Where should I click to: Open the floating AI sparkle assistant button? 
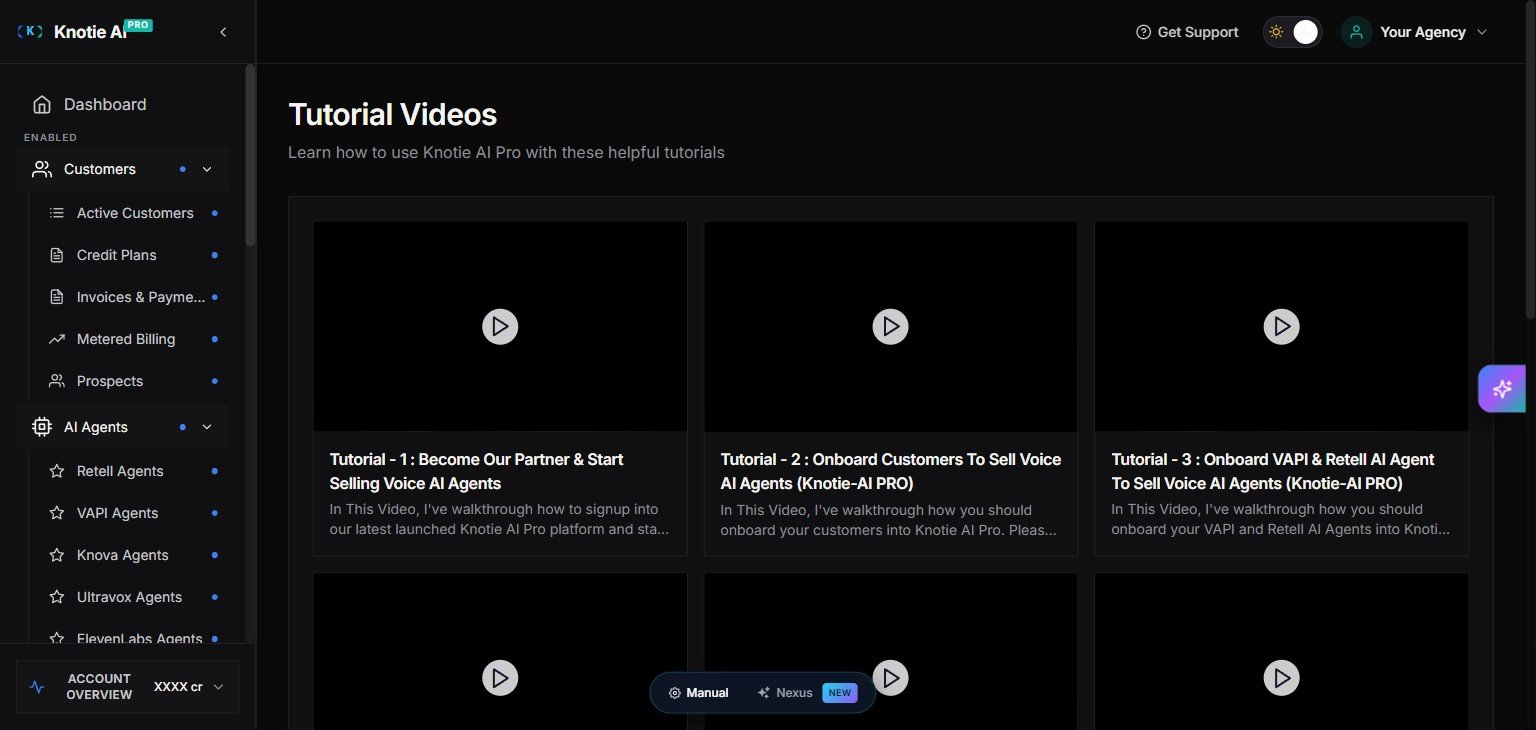(1502, 389)
